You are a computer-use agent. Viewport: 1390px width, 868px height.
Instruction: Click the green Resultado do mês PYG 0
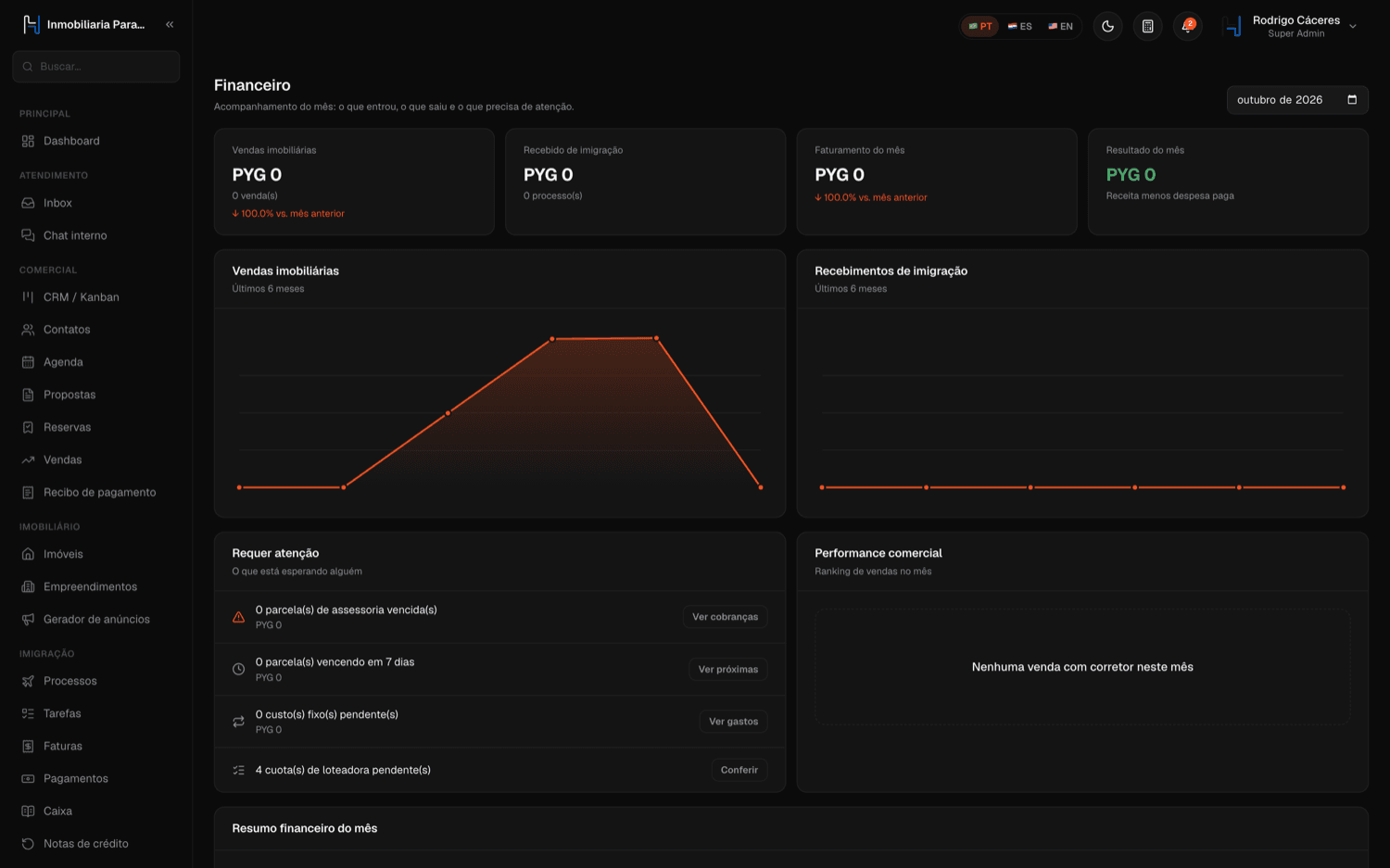tap(1131, 175)
